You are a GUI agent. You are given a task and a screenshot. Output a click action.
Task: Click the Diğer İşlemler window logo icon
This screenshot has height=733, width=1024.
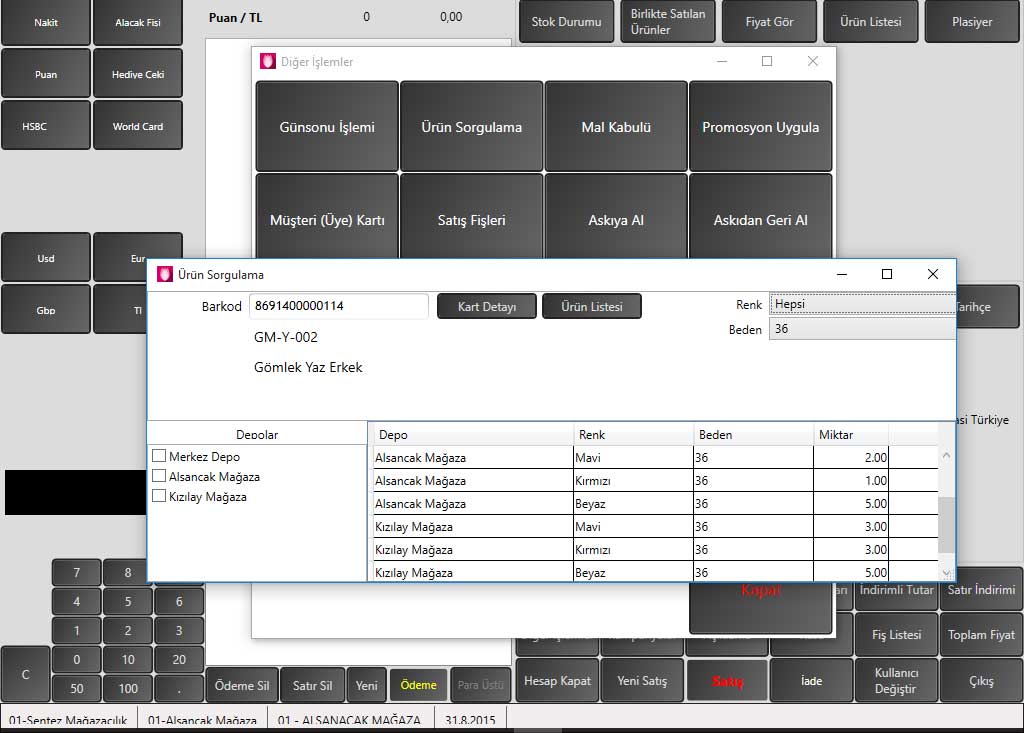pos(268,61)
